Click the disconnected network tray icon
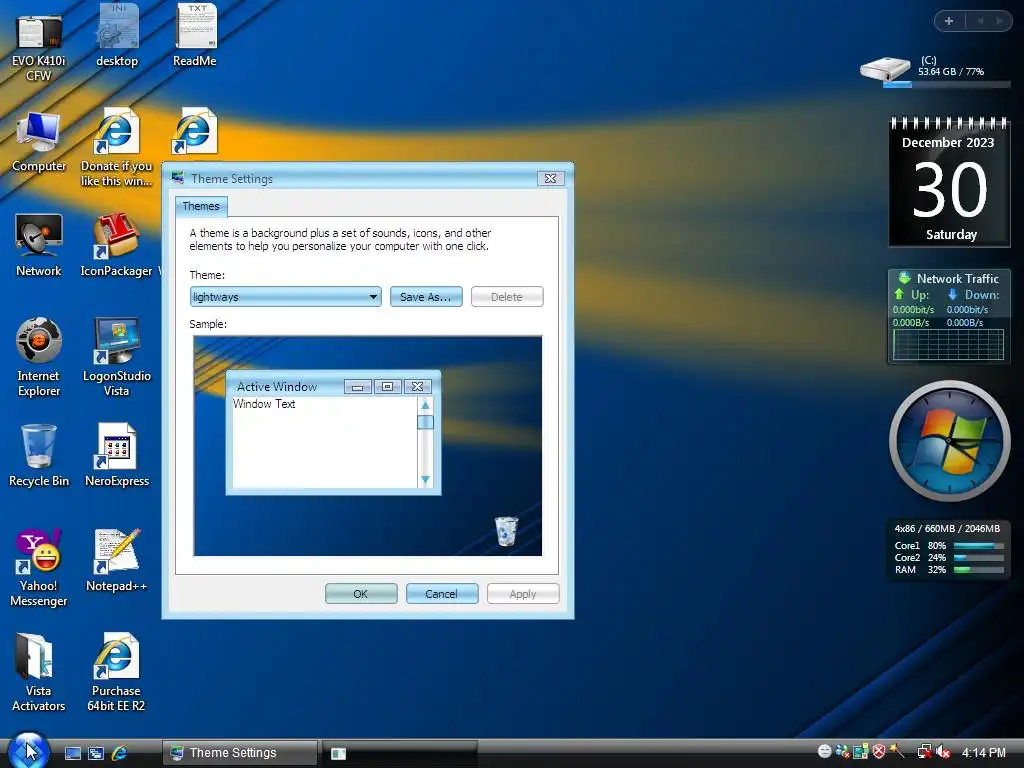The image size is (1024, 768). [x=924, y=752]
